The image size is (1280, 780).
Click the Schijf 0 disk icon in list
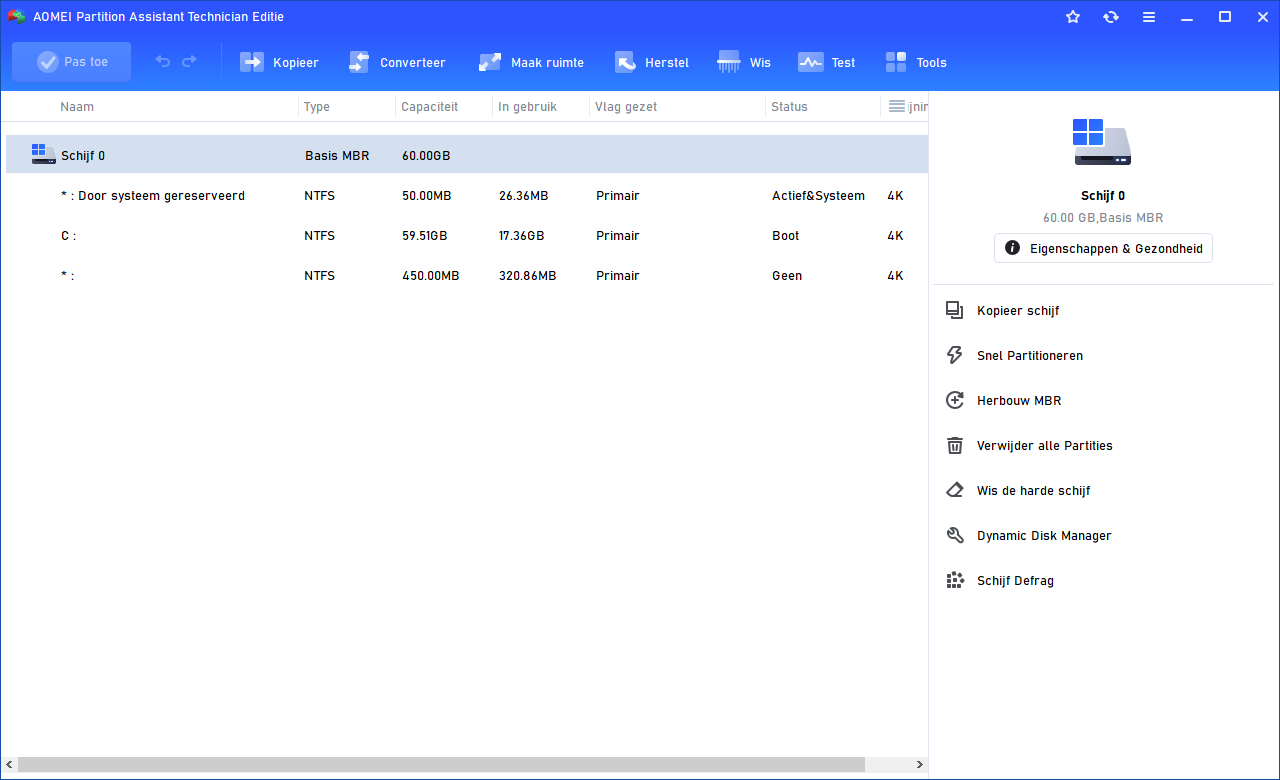tap(43, 154)
